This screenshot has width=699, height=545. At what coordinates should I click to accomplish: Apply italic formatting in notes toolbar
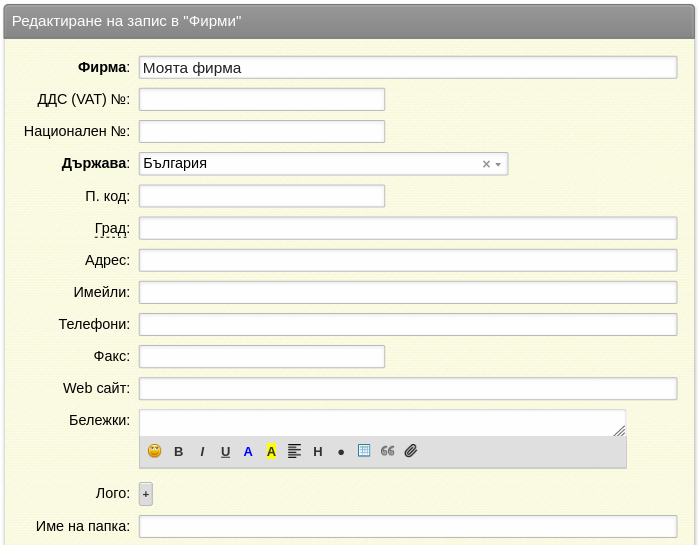tap(202, 451)
